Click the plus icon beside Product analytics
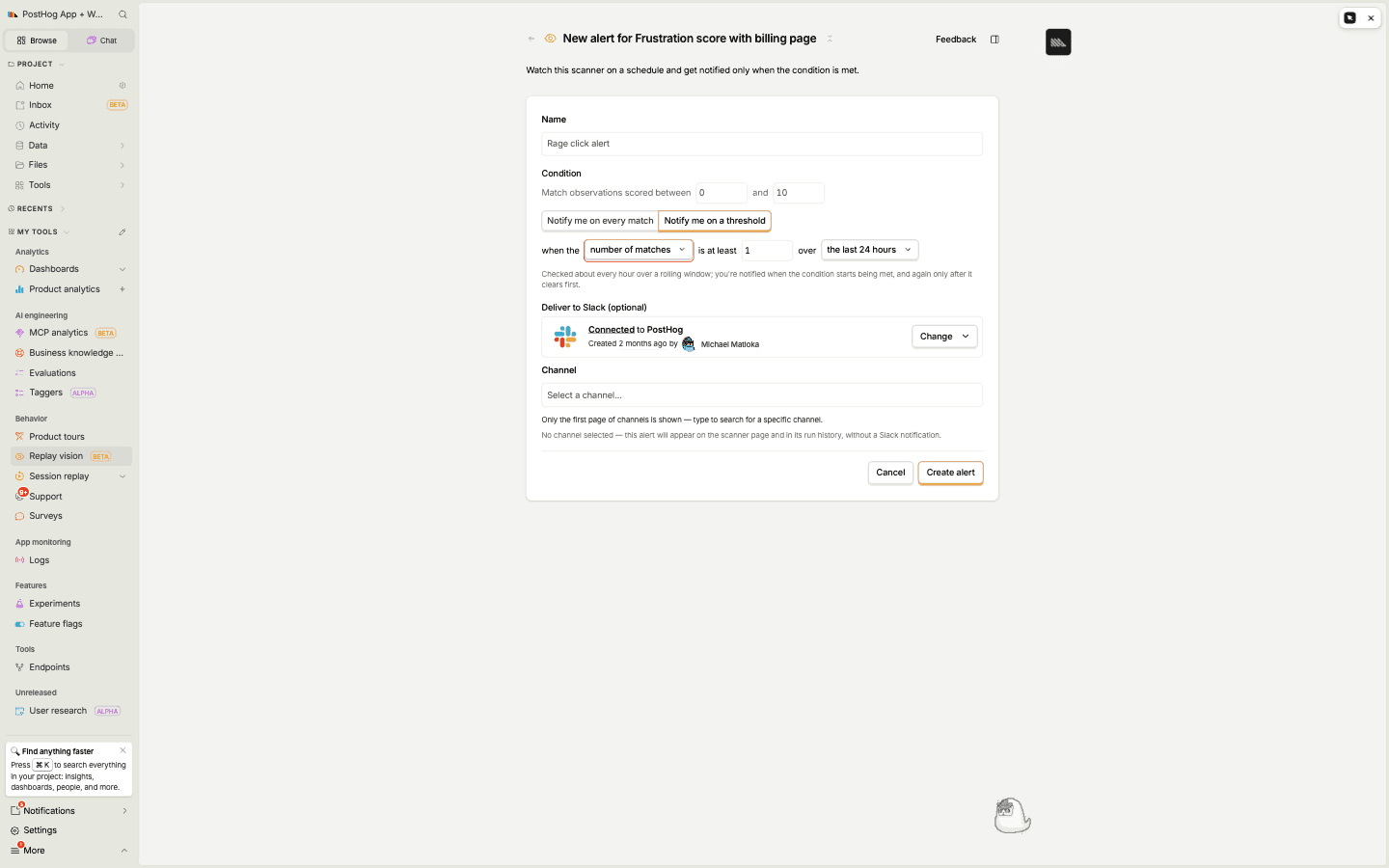The height and width of the screenshot is (868, 1389). tap(123, 289)
